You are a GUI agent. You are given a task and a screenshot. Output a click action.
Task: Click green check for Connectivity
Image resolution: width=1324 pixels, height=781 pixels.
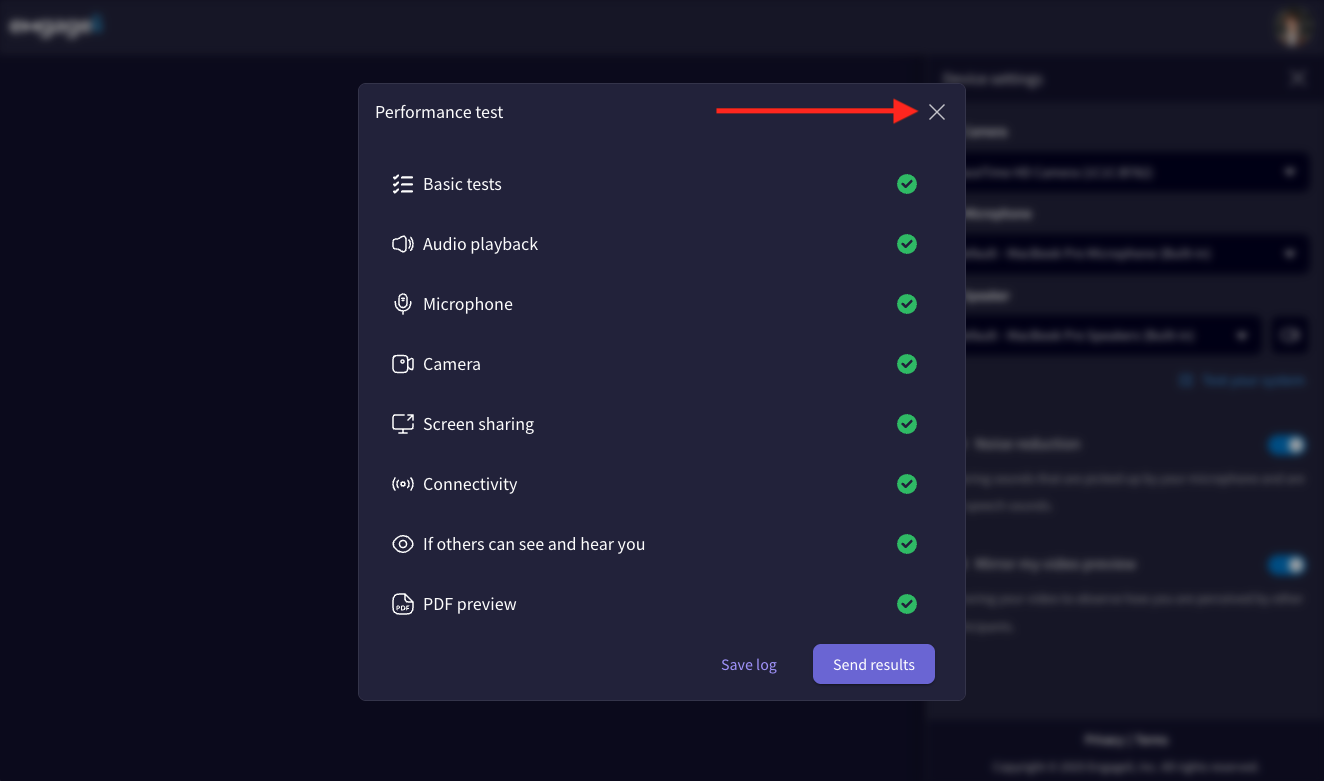(x=907, y=484)
